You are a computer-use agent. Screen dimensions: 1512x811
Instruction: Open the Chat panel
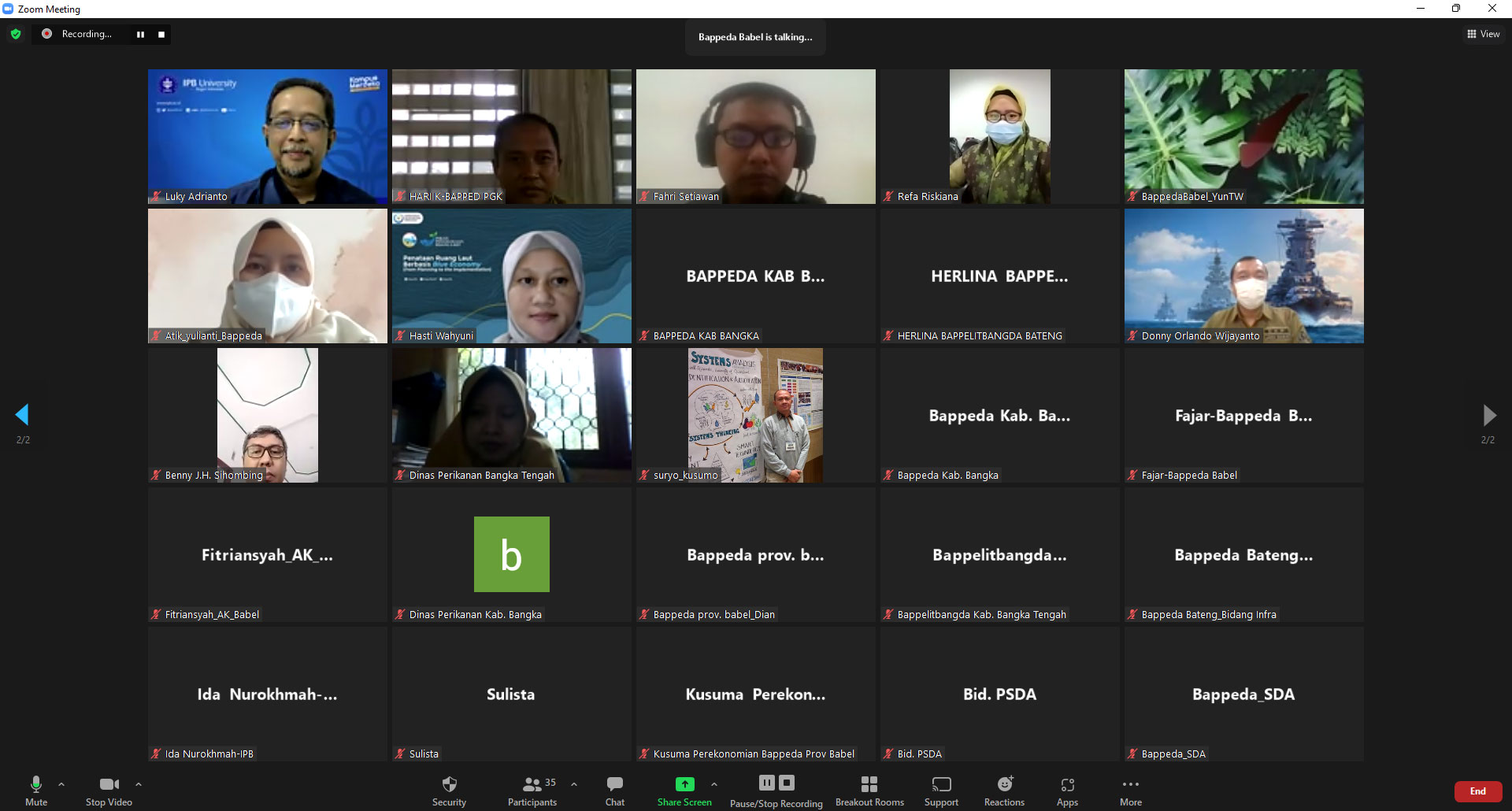tap(615, 790)
